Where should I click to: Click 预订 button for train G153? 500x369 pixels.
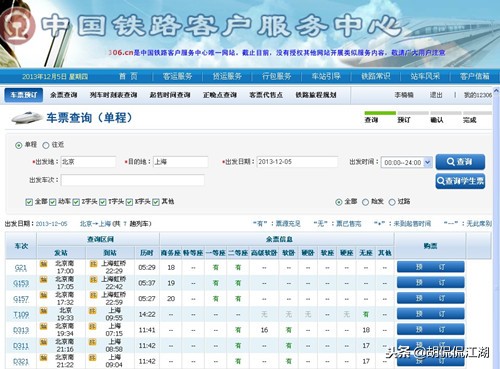pos(430,282)
